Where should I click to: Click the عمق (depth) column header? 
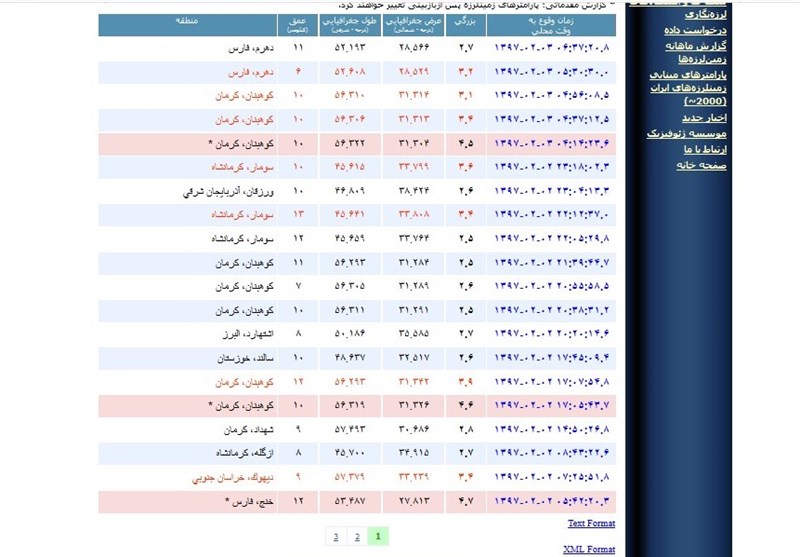tap(299, 22)
